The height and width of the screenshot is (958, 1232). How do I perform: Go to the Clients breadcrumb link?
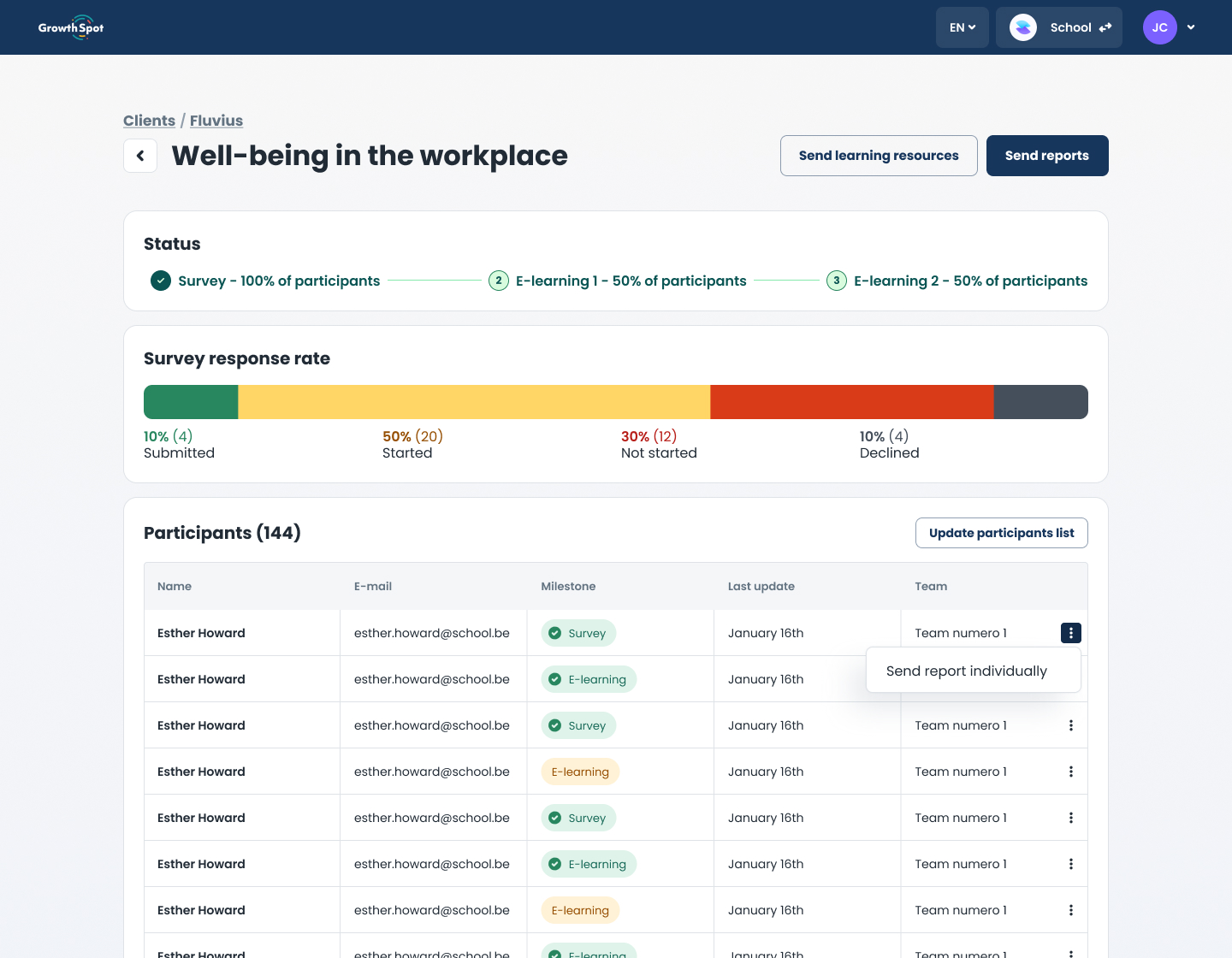149,121
